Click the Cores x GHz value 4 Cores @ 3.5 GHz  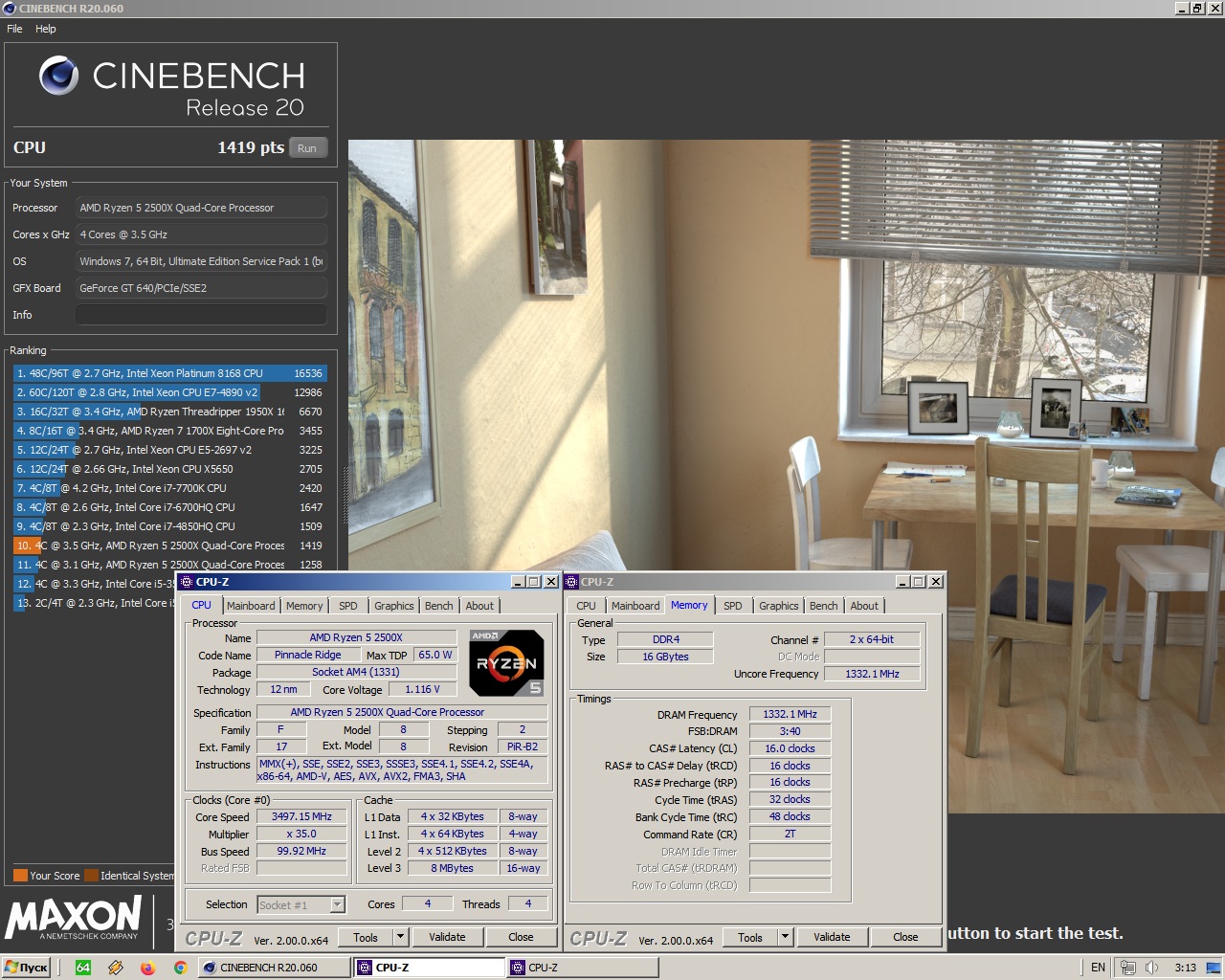pyautogui.click(x=201, y=234)
